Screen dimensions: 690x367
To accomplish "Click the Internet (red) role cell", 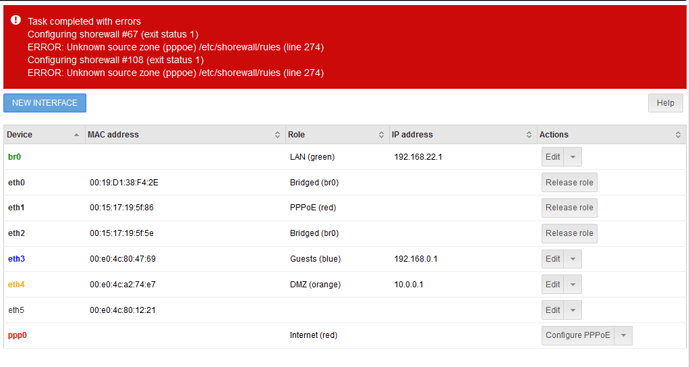I will (x=313, y=335).
